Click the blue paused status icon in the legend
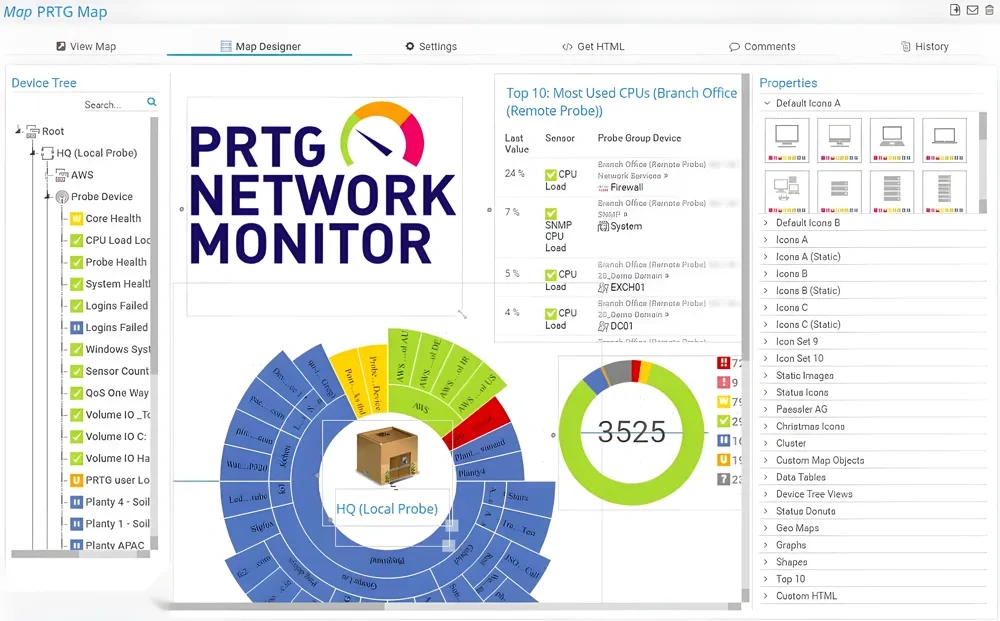The image size is (1000, 621). point(723,440)
